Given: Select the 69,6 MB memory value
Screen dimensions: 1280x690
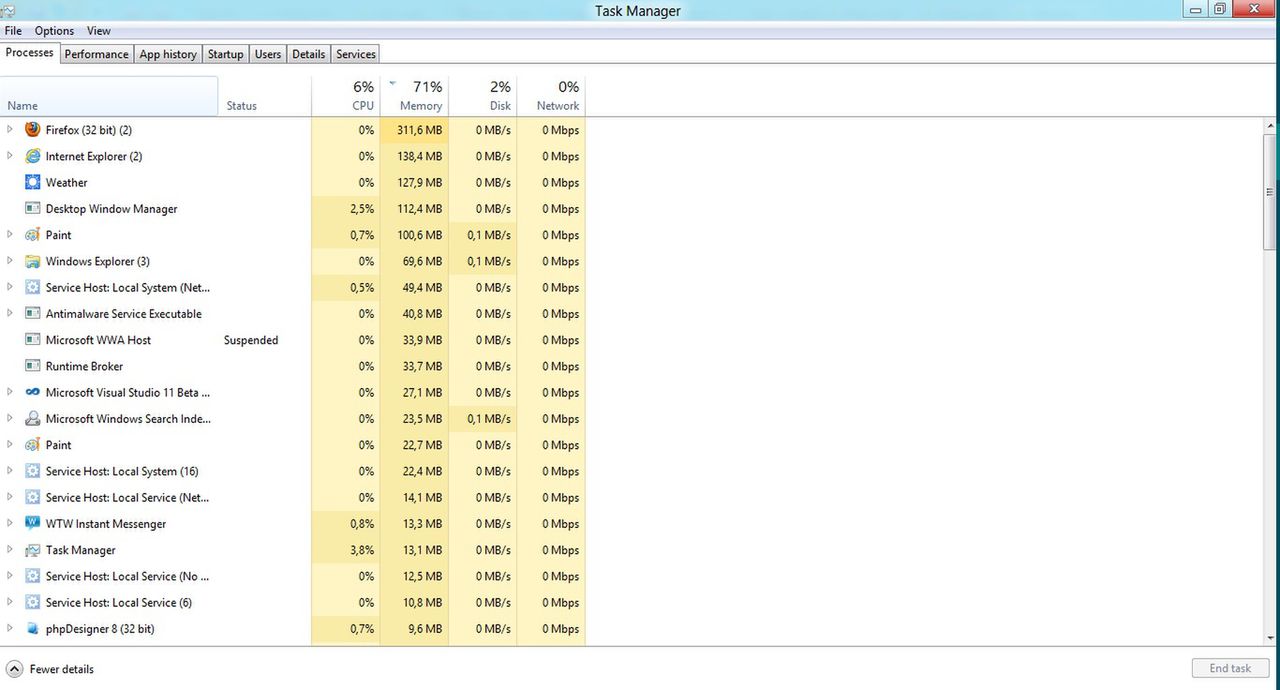Looking at the screenshot, I should (x=422, y=261).
